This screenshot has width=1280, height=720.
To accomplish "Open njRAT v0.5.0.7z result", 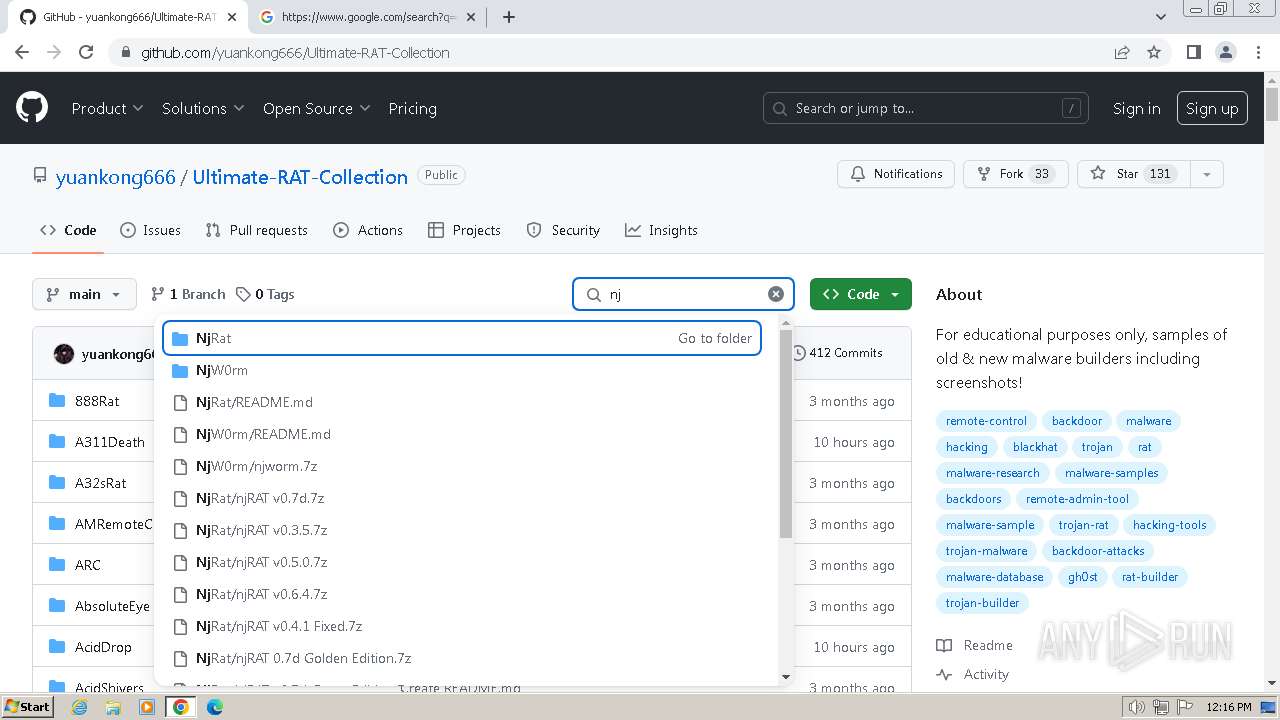I will click(462, 562).
